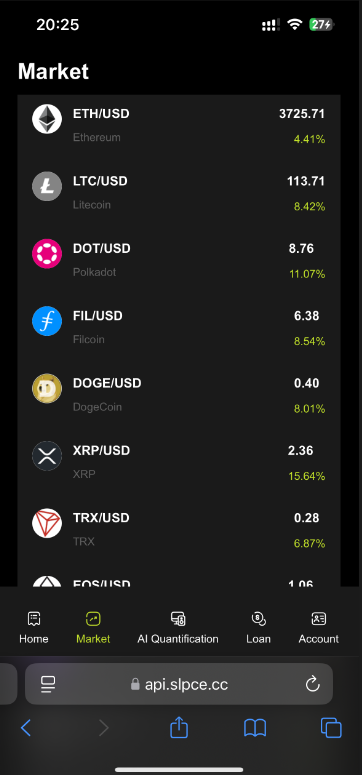
Task: Open the Home tab
Action: point(34,628)
